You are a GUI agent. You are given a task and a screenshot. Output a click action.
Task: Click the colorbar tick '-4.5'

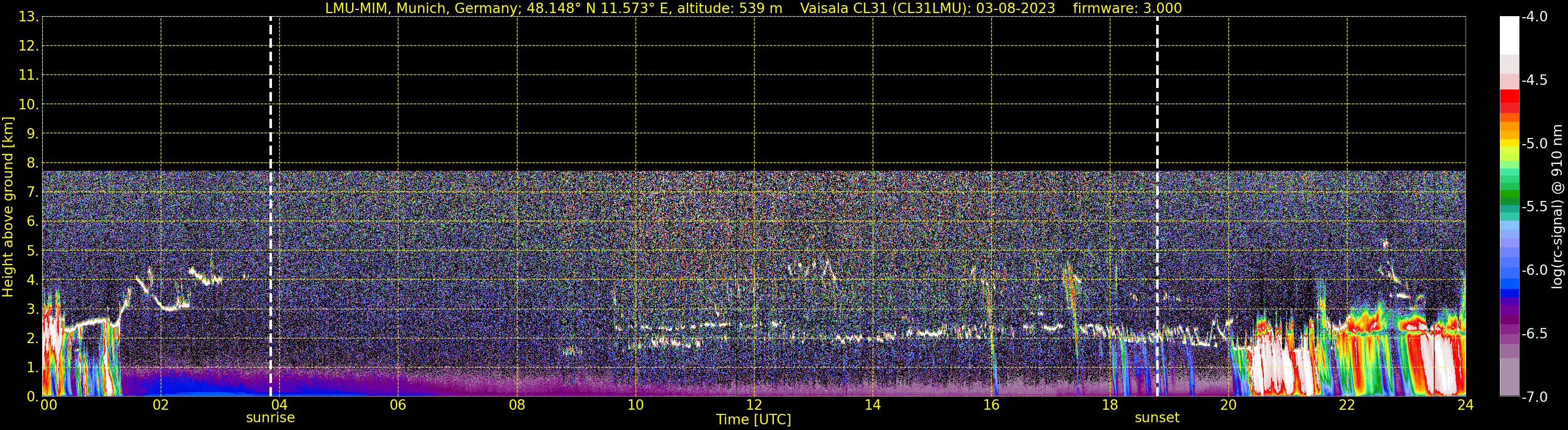[1534, 80]
